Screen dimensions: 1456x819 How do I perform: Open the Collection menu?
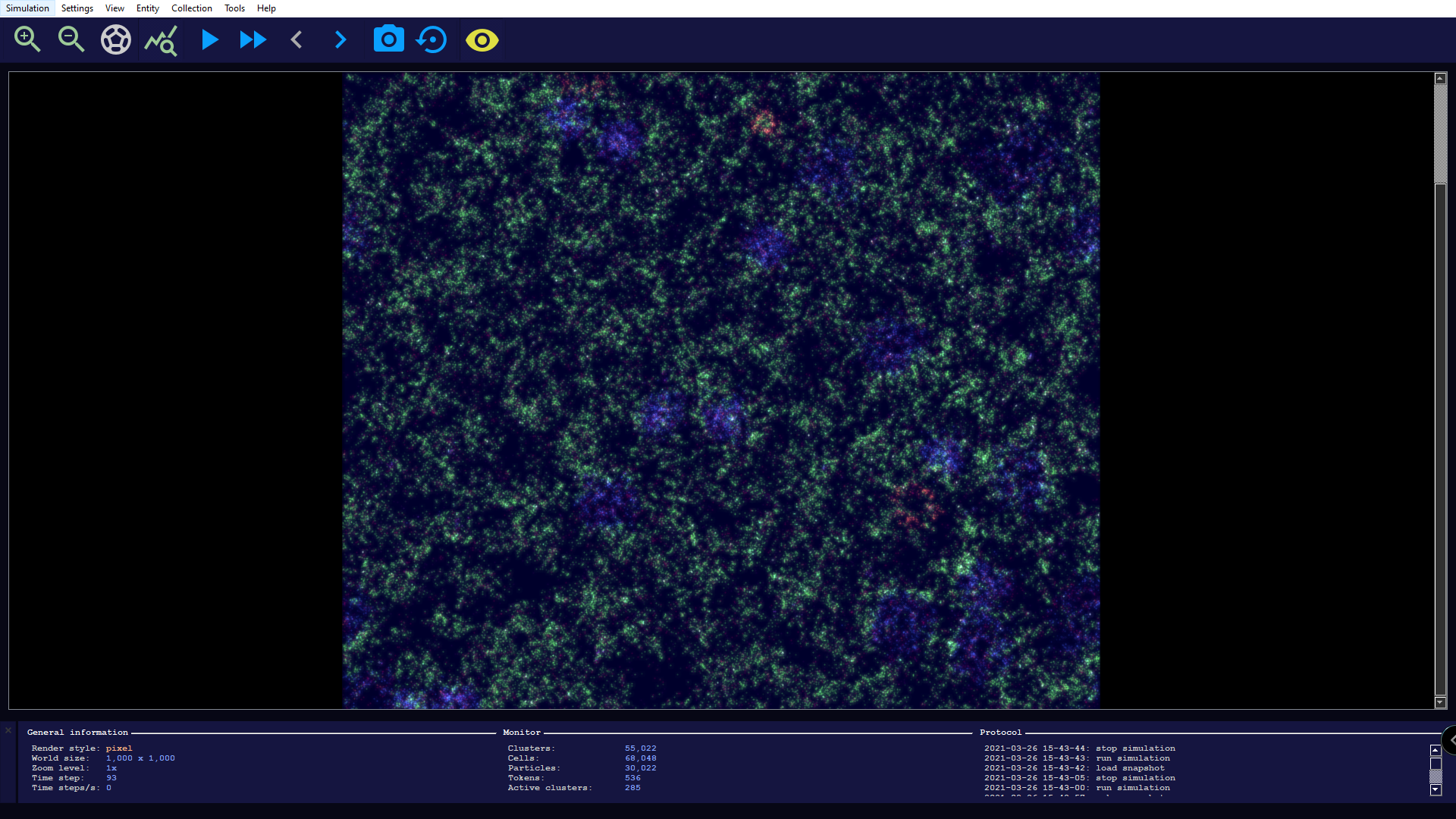click(191, 8)
